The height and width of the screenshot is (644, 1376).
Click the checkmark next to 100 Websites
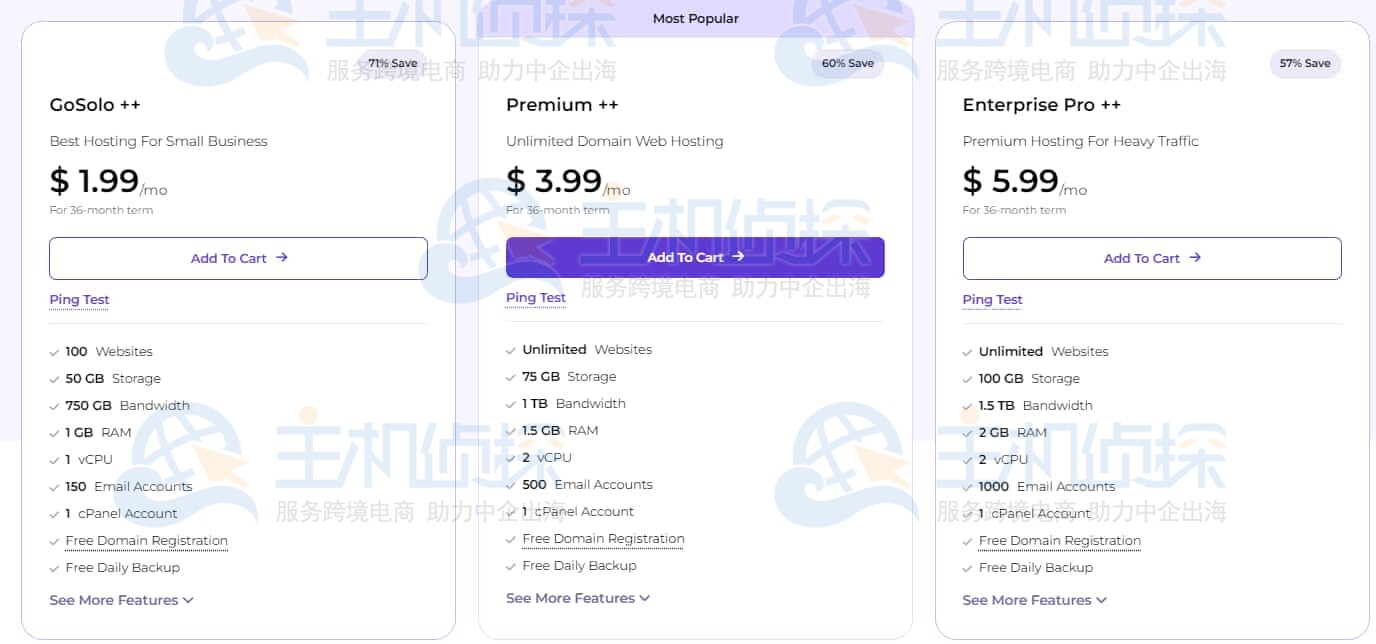pos(54,352)
